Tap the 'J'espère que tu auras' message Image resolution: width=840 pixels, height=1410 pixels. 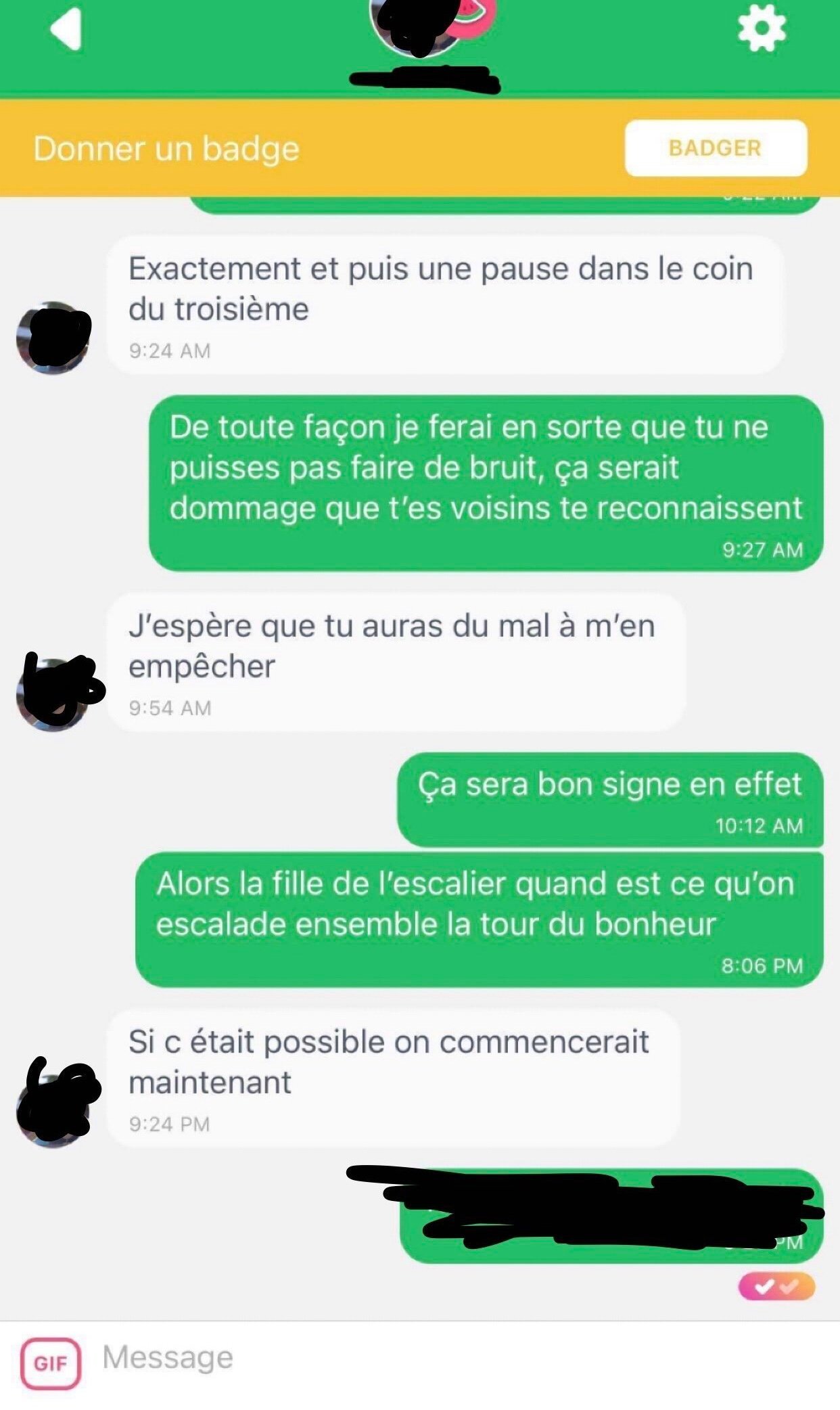coord(396,662)
